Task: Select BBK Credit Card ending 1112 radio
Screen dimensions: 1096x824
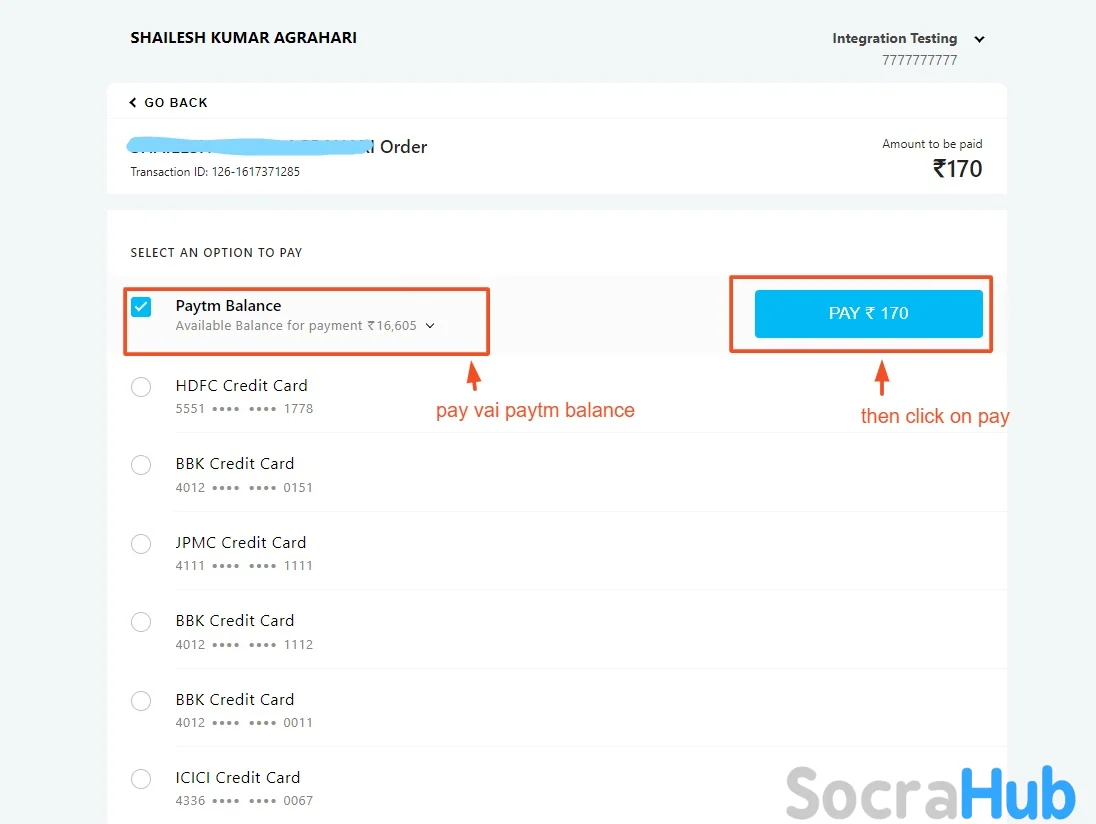Action: (x=141, y=622)
